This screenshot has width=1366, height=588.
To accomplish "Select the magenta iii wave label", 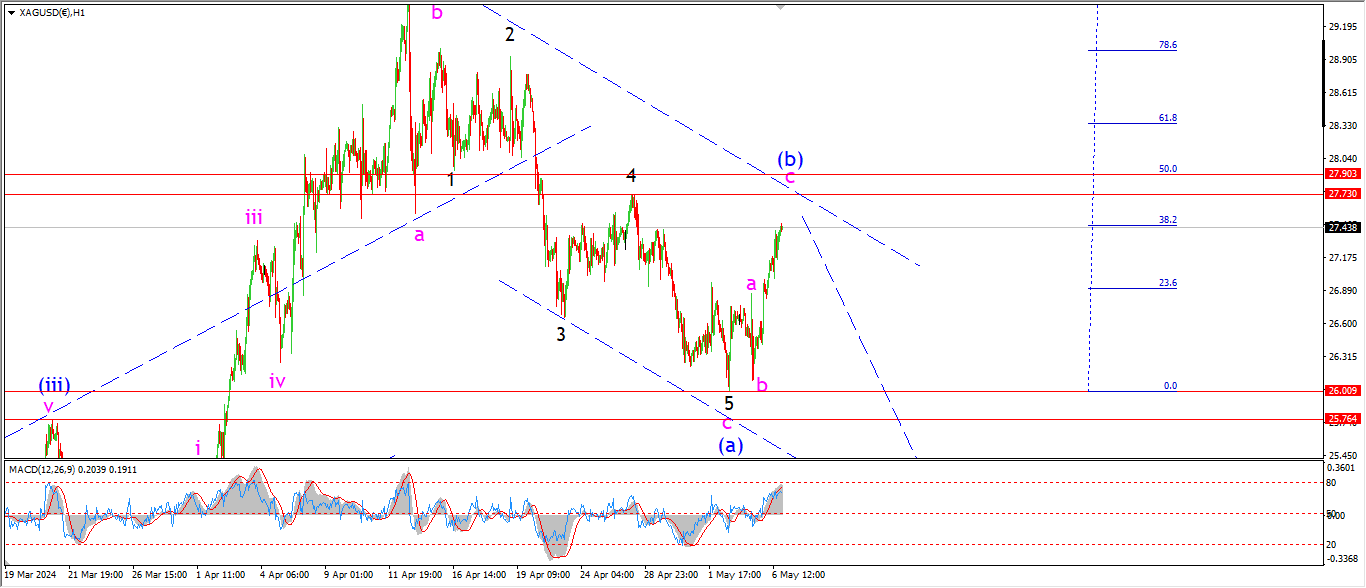I will pos(255,217).
